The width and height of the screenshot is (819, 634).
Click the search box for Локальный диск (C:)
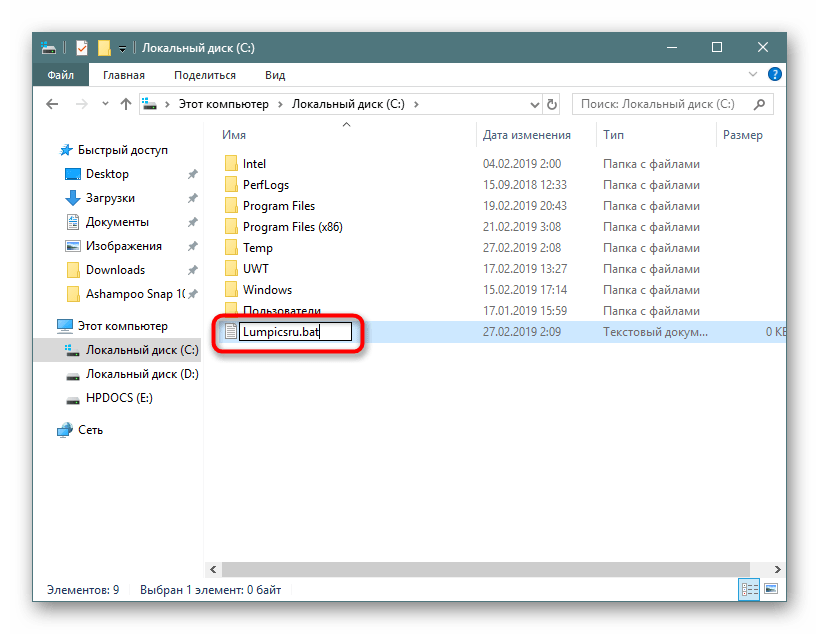coord(665,104)
